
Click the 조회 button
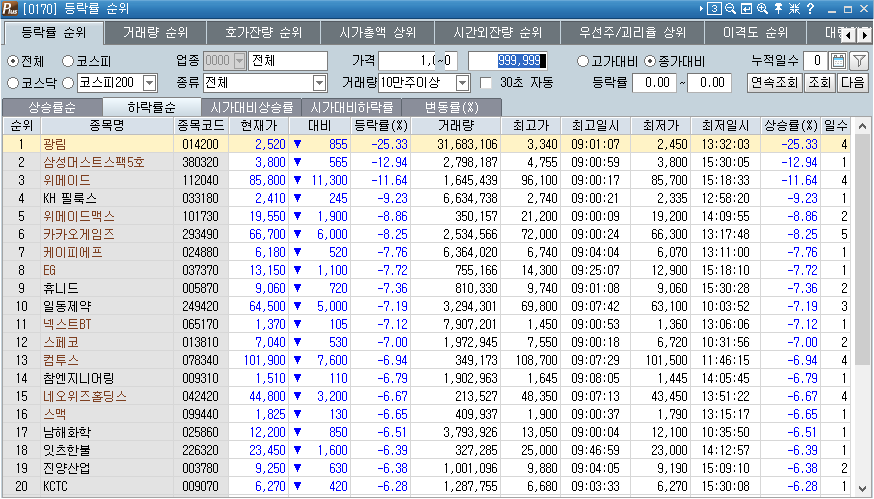coord(819,83)
